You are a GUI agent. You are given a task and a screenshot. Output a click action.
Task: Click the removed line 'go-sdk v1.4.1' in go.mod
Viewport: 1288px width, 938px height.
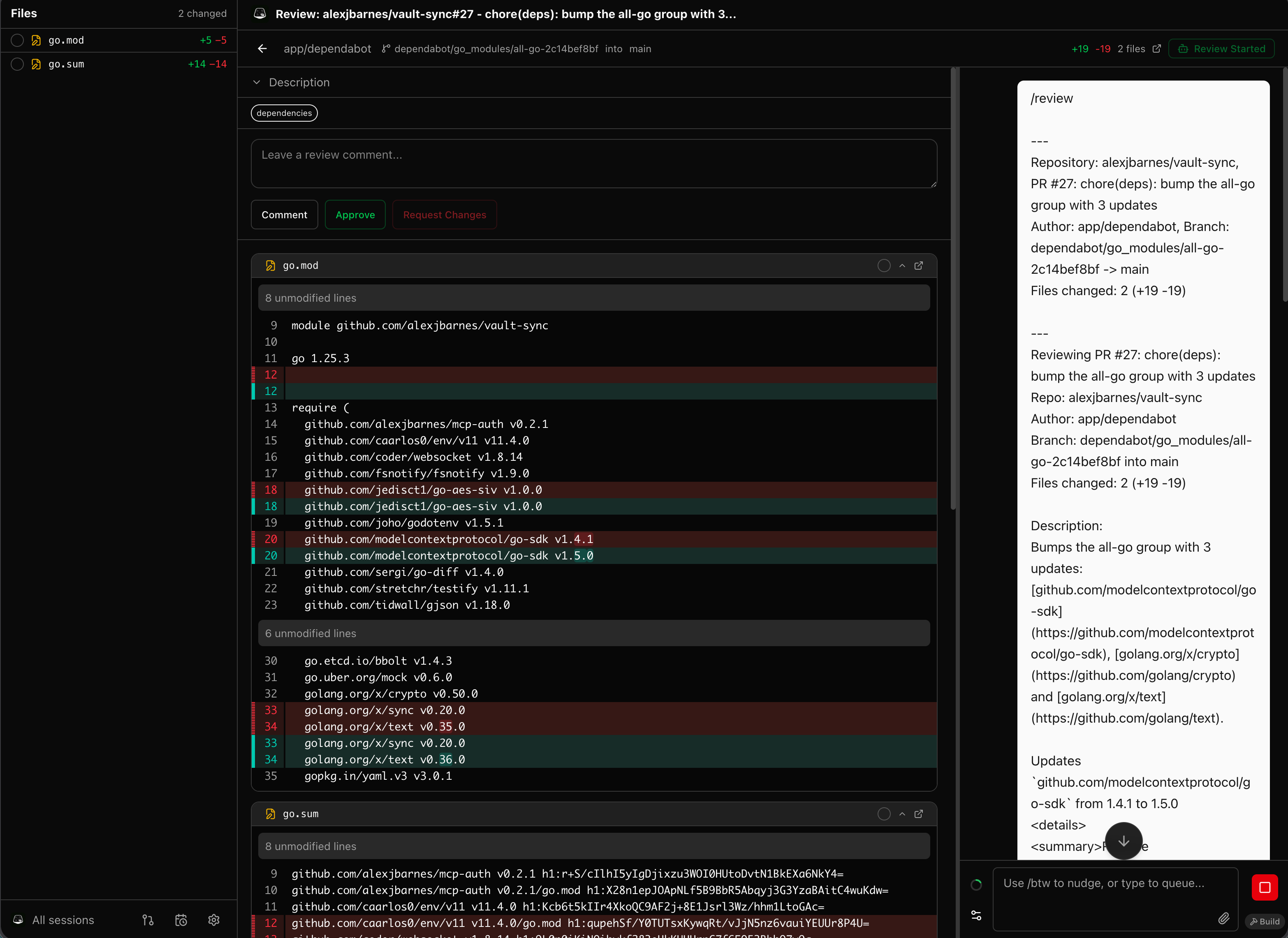593,539
